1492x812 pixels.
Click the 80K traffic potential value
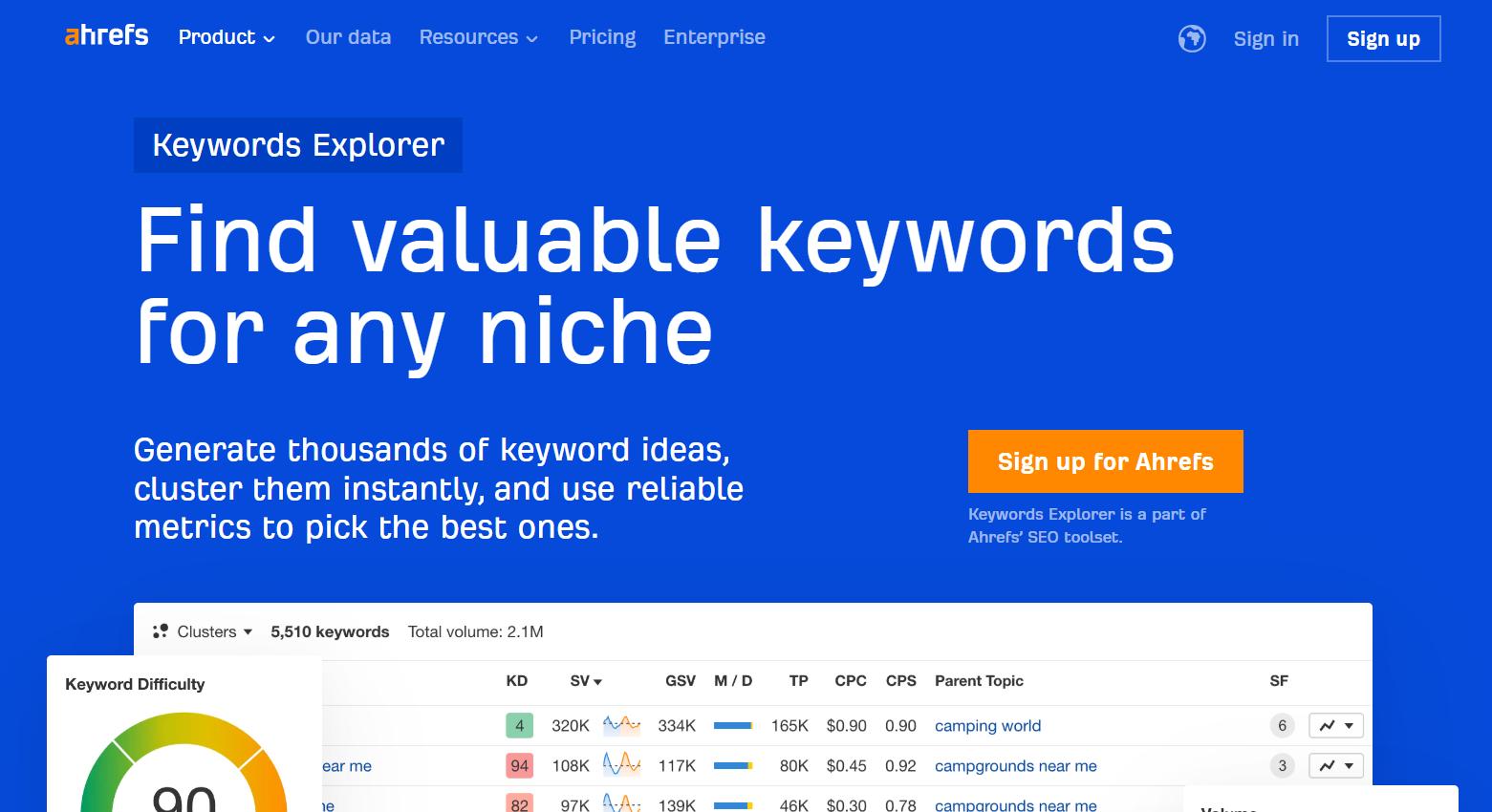tap(794, 766)
